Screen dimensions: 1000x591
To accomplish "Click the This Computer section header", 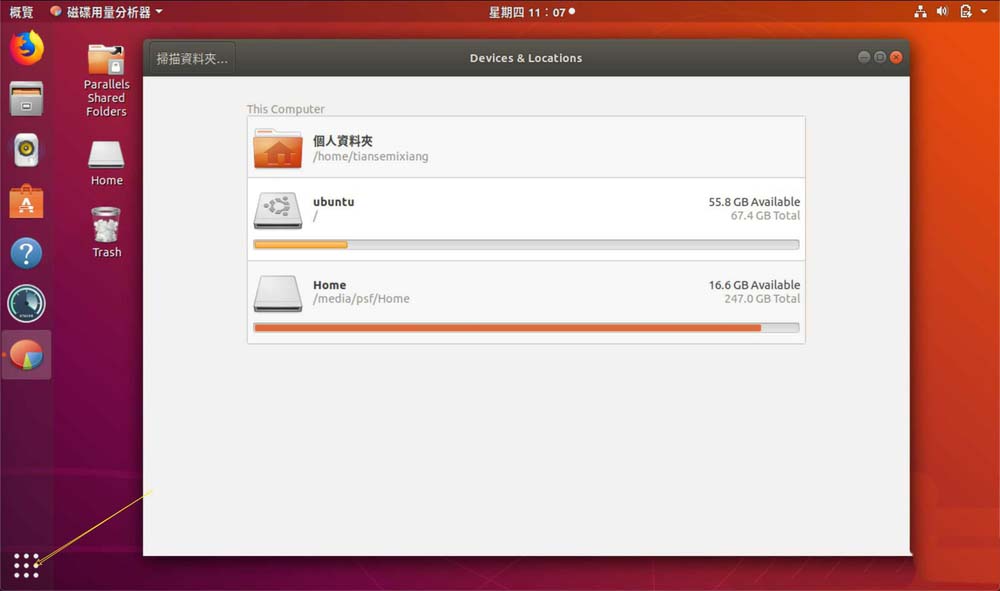I will 286,109.
